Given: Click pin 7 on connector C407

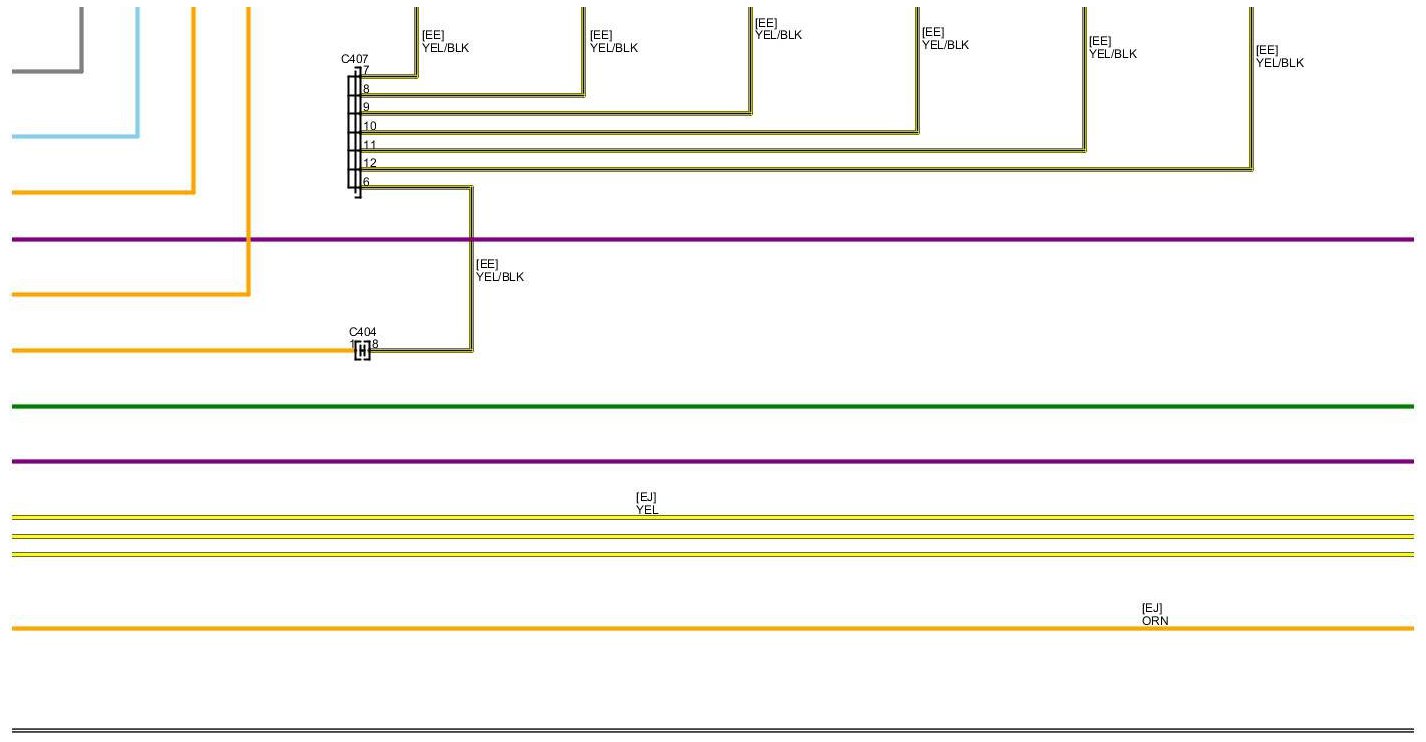Looking at the screenshot, I should [366, 71].
